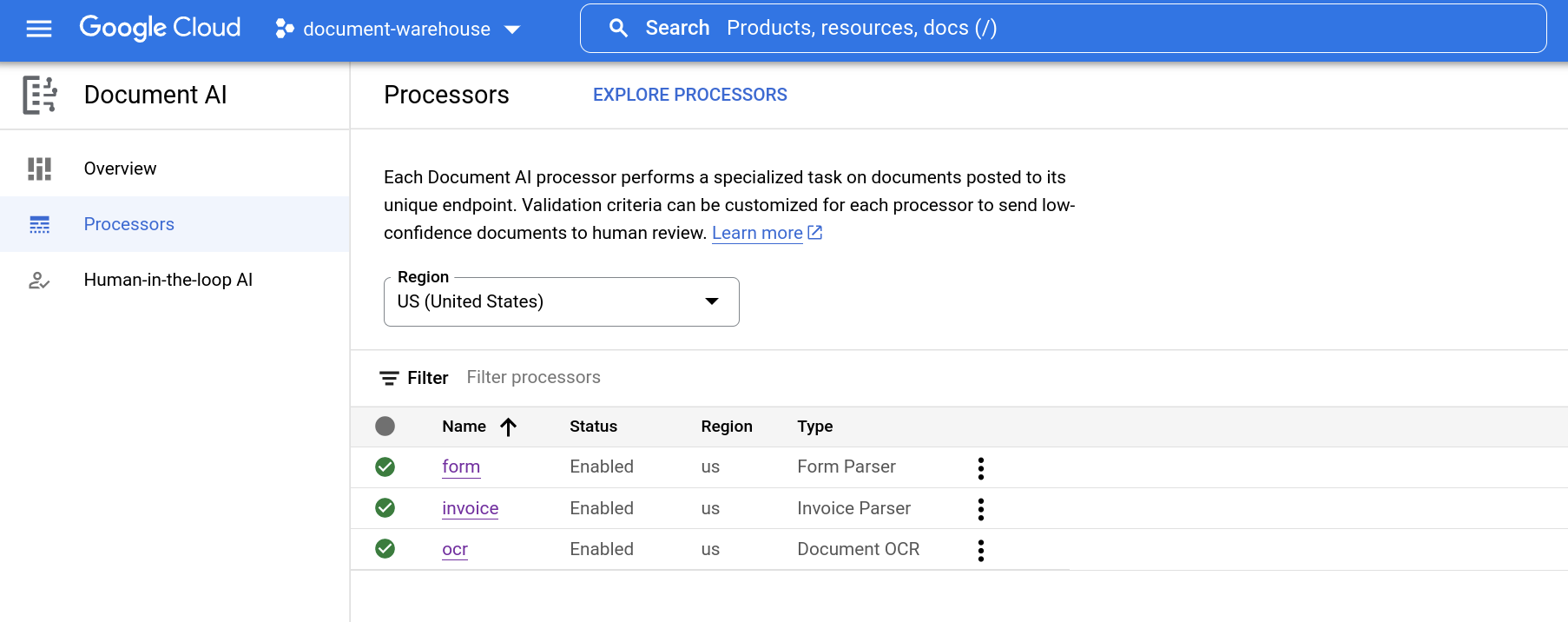Click the Filter list icon

coord(389,378)
